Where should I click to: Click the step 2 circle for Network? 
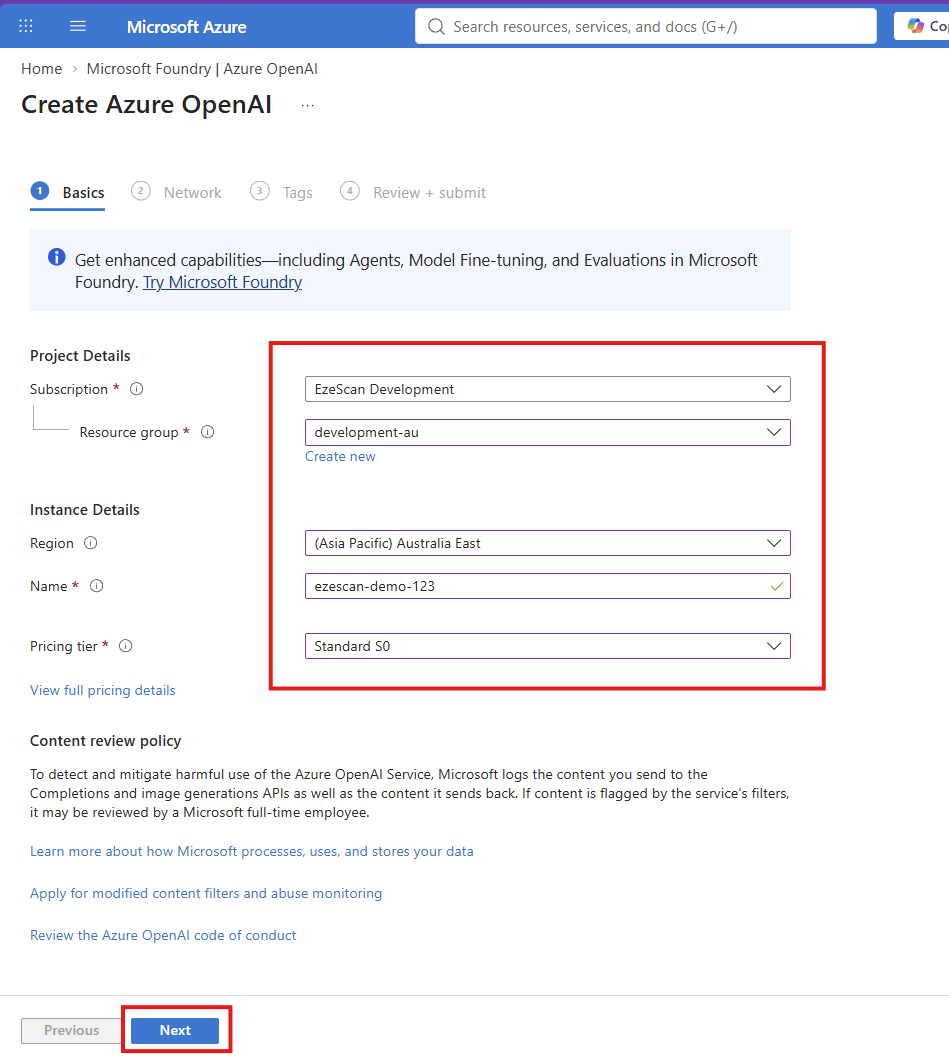(x=140, y=191)
